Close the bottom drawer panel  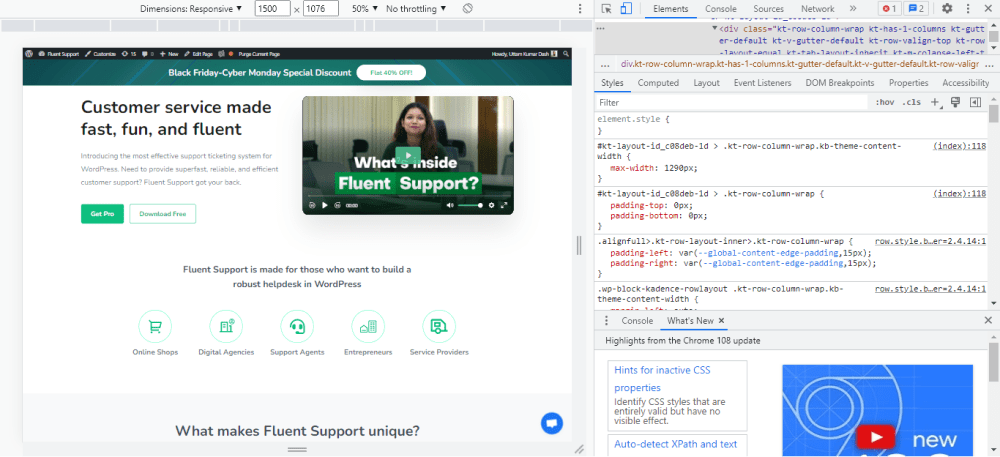click(x=988, y=321)
